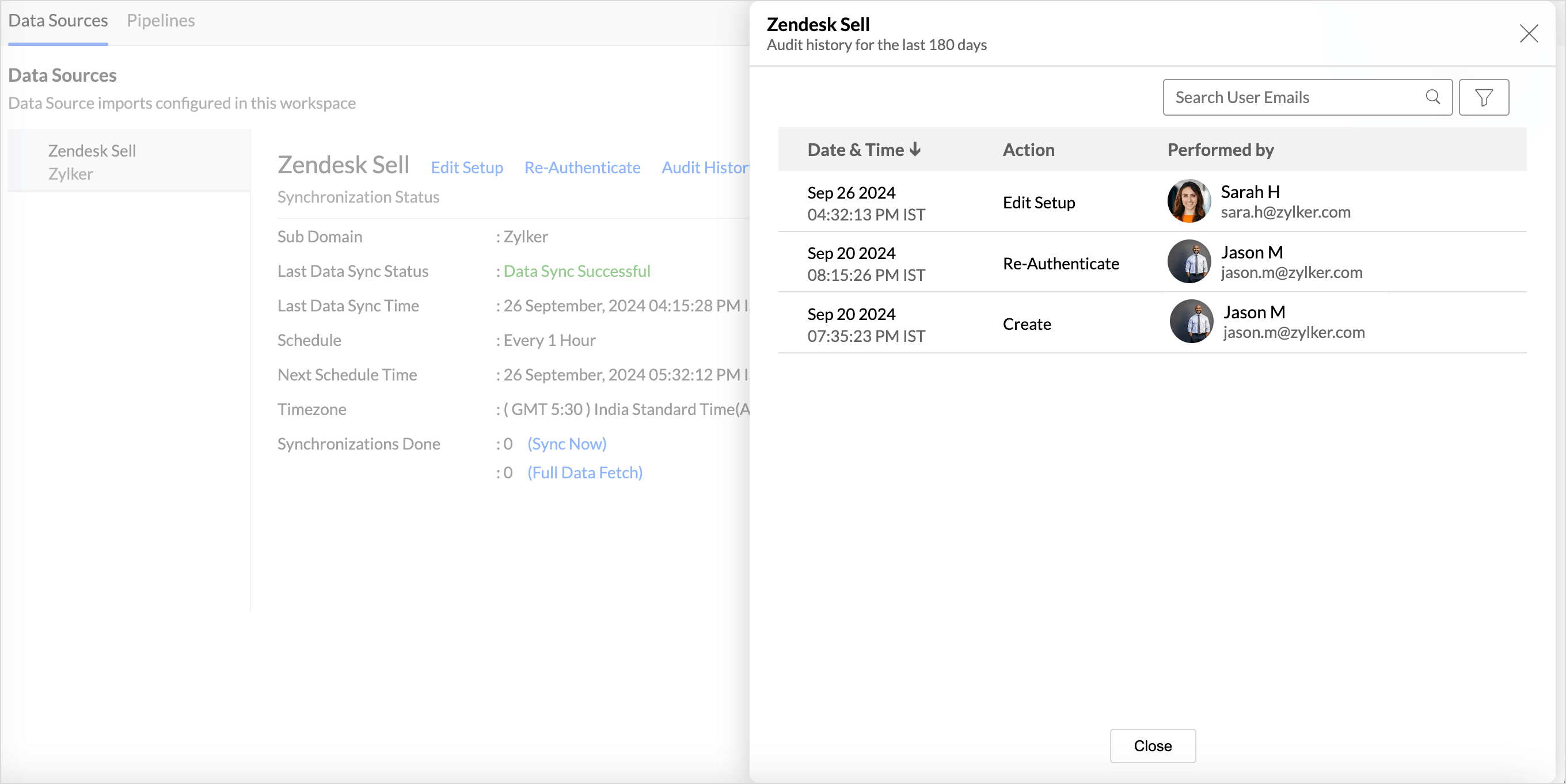Image resolution: width=1566 pixels, height=784 pixels.
Task: Click Jason M's avatar in Create row
Action: pyautogui.click(x=1191, y=322)
